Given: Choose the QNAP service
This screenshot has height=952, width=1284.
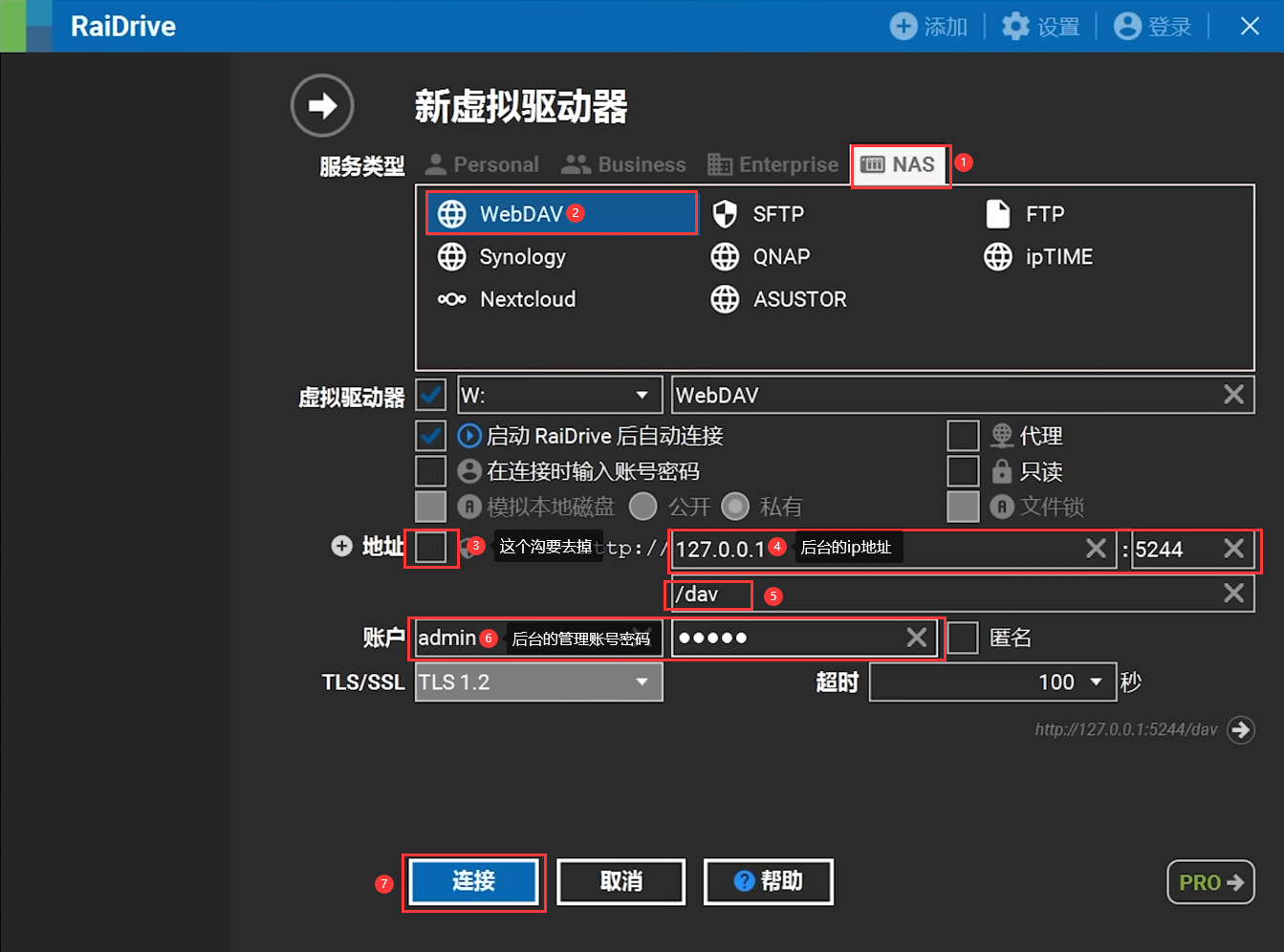Looking at the screenshot, I should [x=761, y=256].
